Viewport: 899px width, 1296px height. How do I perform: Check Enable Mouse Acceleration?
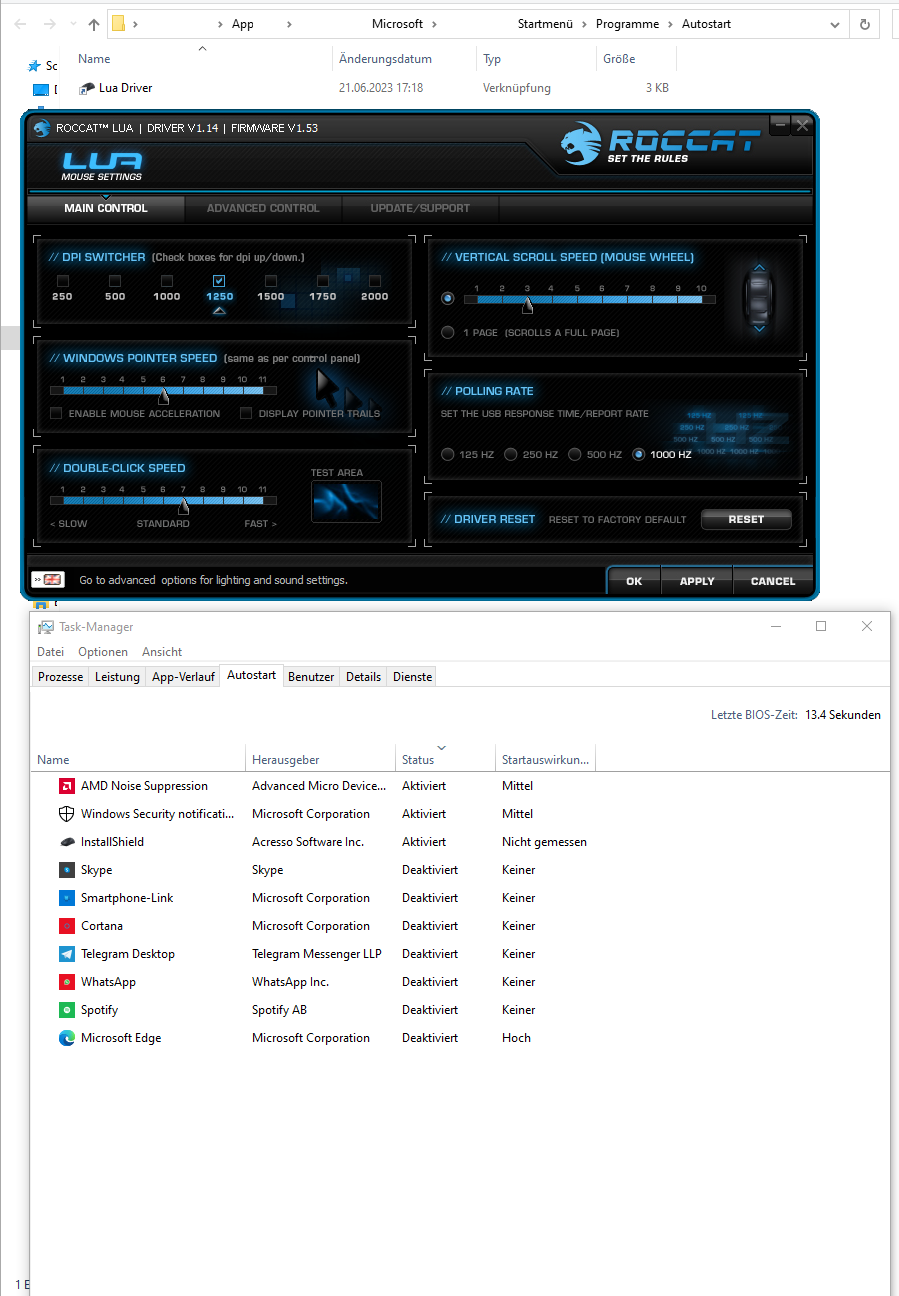(56, 413)
